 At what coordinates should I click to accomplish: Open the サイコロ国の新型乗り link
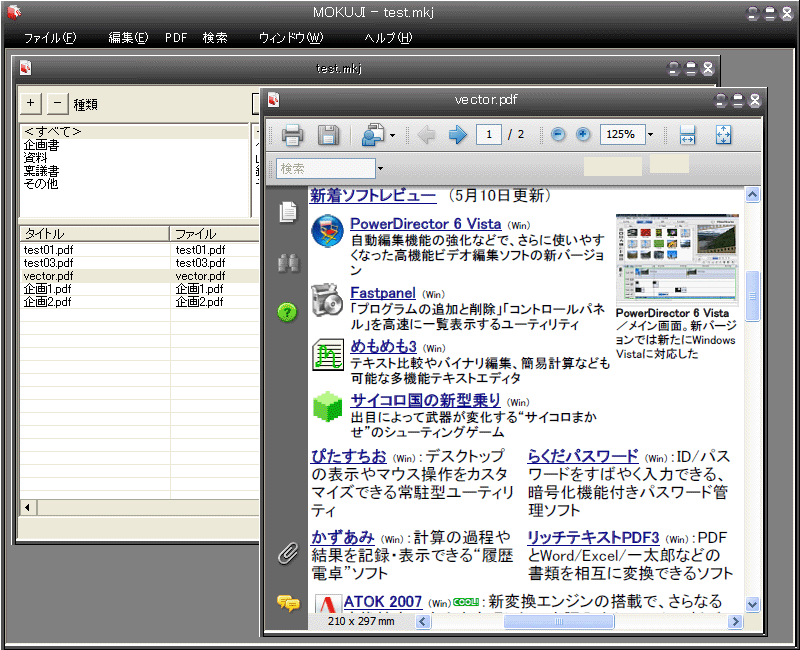425,401
